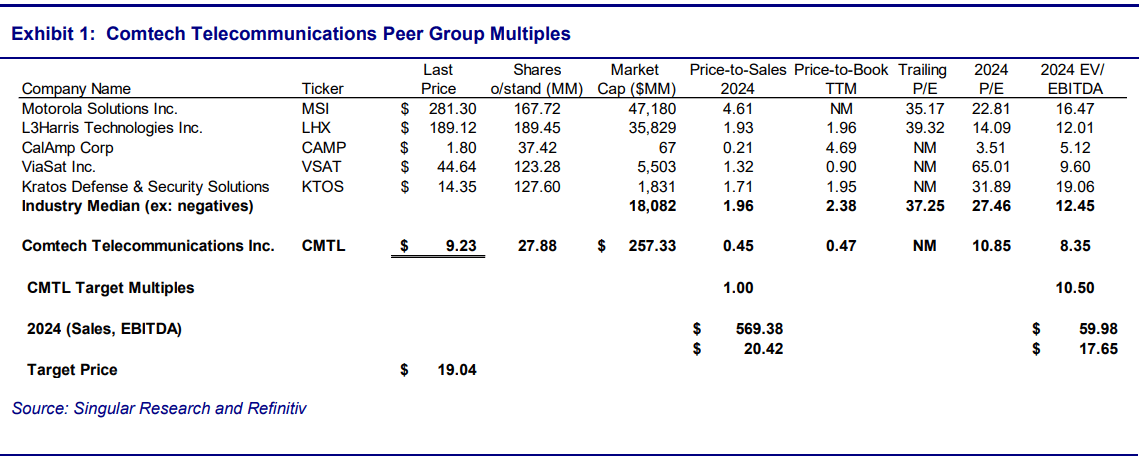The image size is (1146, 460).
Task: Click the 19.04 target price value
Action: click(457, 370)
